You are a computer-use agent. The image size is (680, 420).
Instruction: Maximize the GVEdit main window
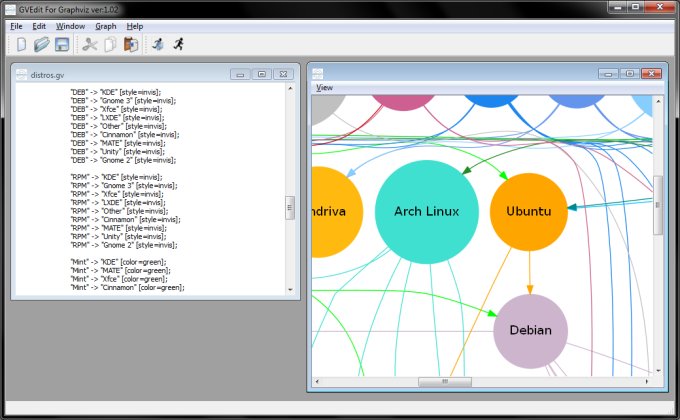point(636,7)
